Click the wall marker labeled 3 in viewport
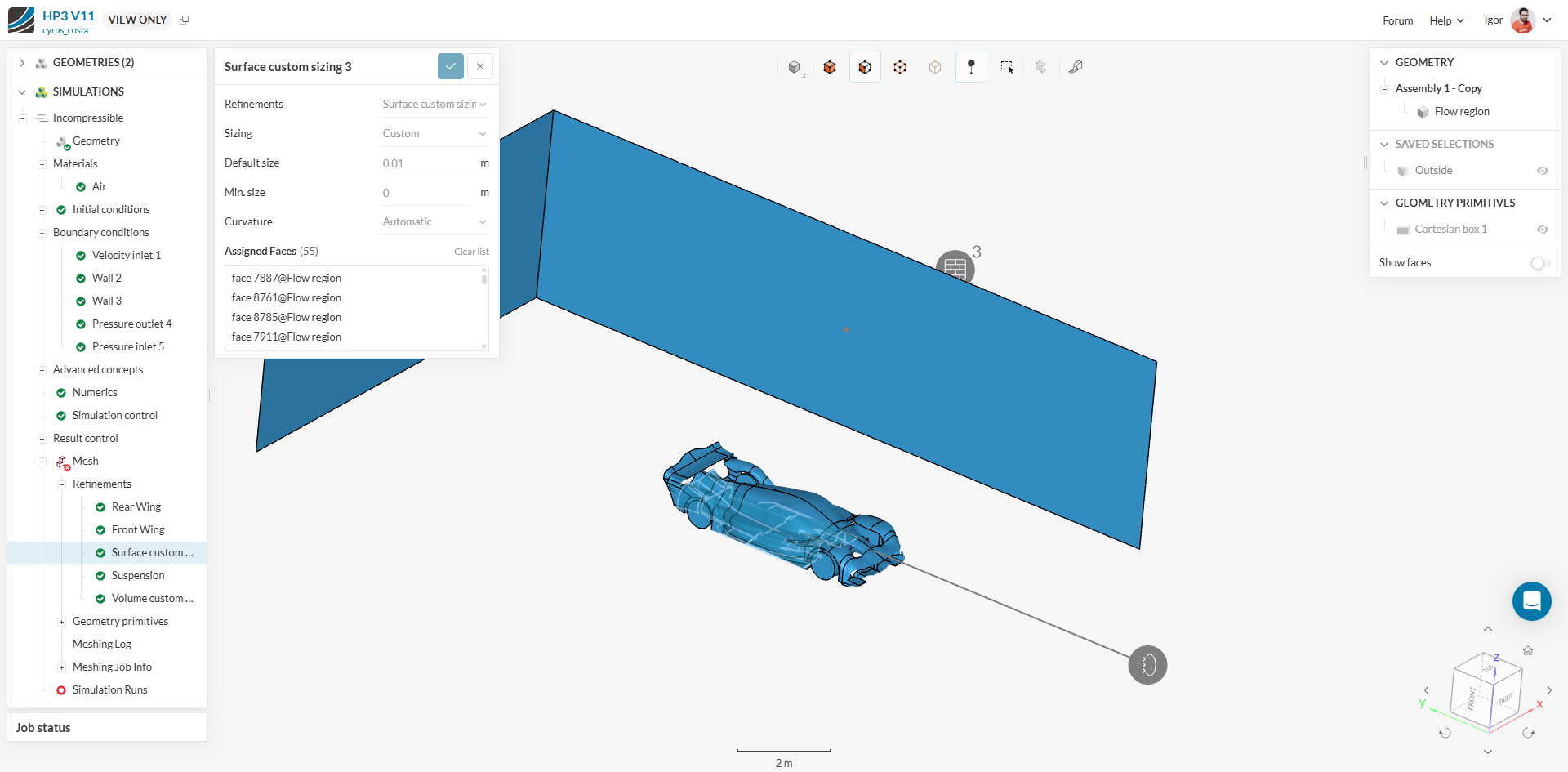The height and width of the screenshot is (772, 1568). pyautogui.click(x=955, y=267)
